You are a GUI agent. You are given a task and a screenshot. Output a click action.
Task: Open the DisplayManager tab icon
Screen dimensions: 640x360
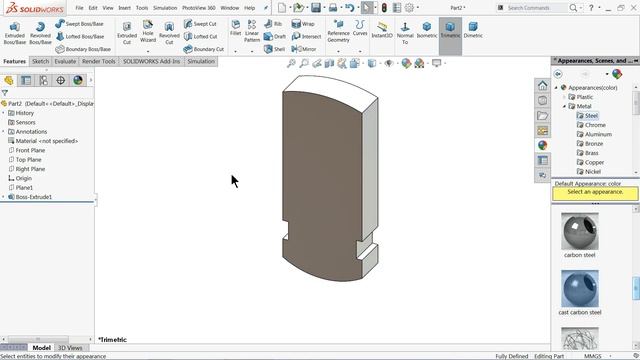coord(78,80)
